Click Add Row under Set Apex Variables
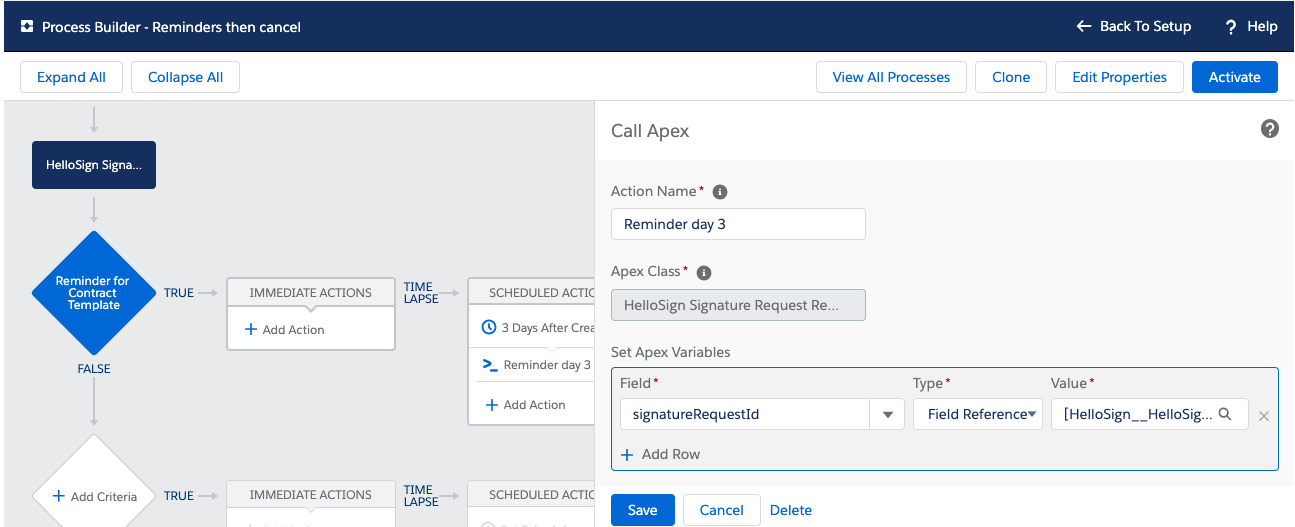 tap(660, 454)
